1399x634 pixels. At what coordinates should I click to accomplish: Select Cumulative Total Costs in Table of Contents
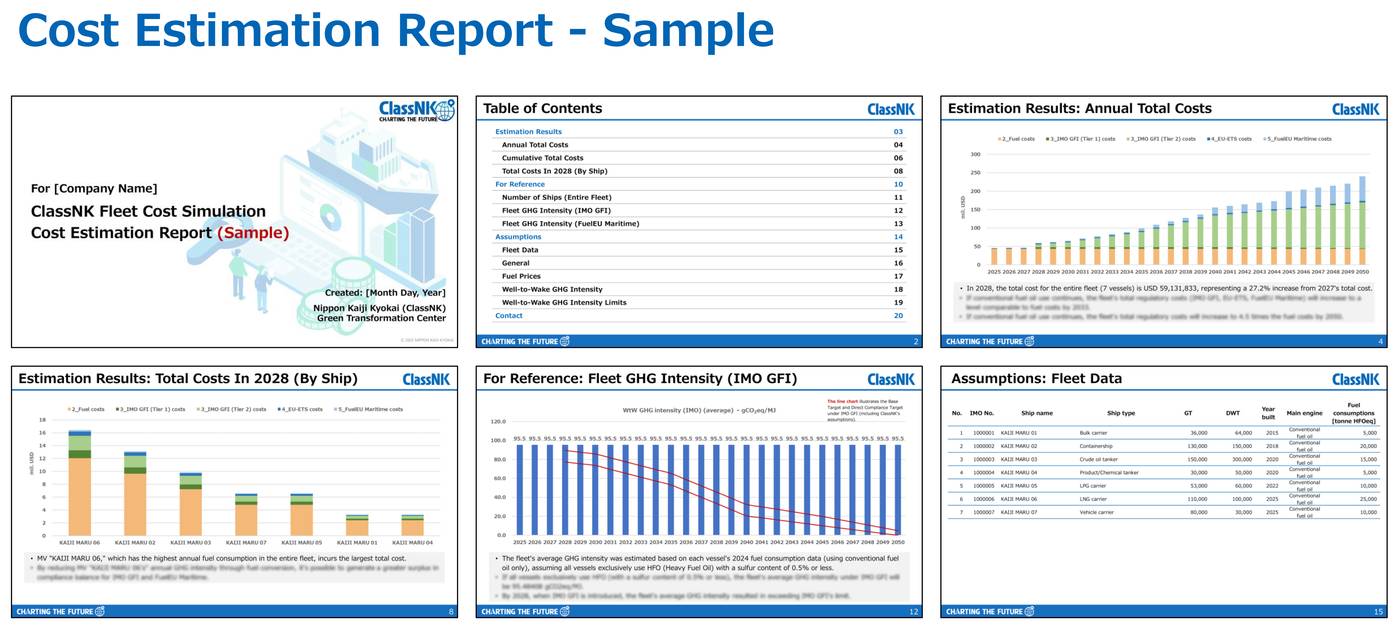coord(542,158)
